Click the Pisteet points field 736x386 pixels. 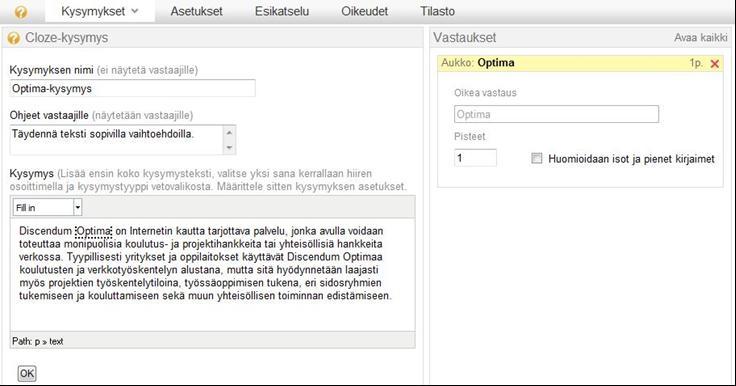(475, 158)
